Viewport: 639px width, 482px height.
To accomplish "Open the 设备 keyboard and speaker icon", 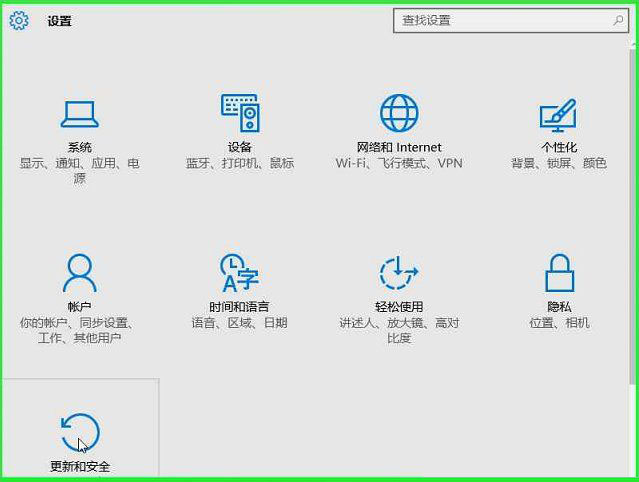I will tap(240, 113).
